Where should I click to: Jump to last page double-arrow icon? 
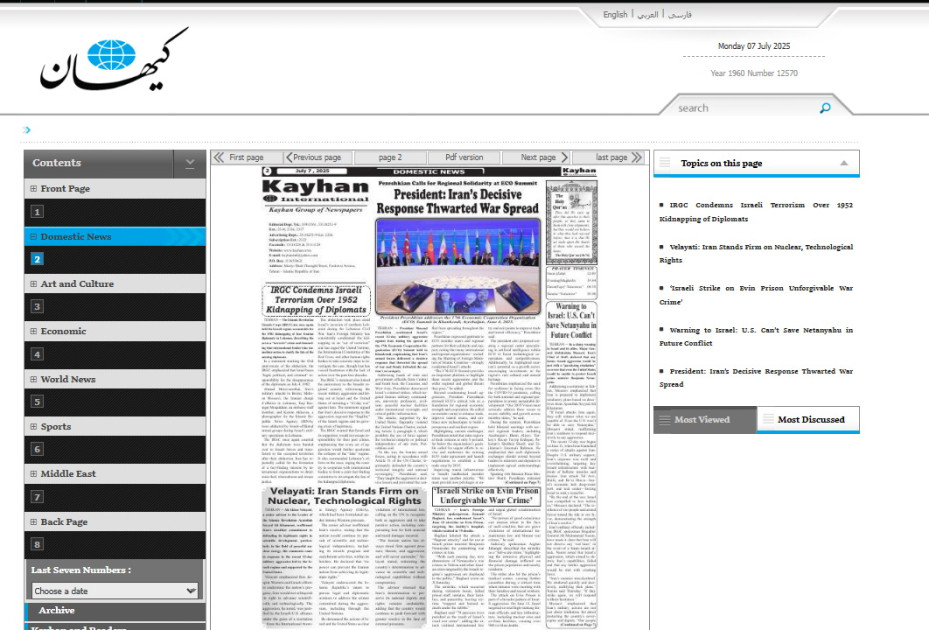click(637, 157)
